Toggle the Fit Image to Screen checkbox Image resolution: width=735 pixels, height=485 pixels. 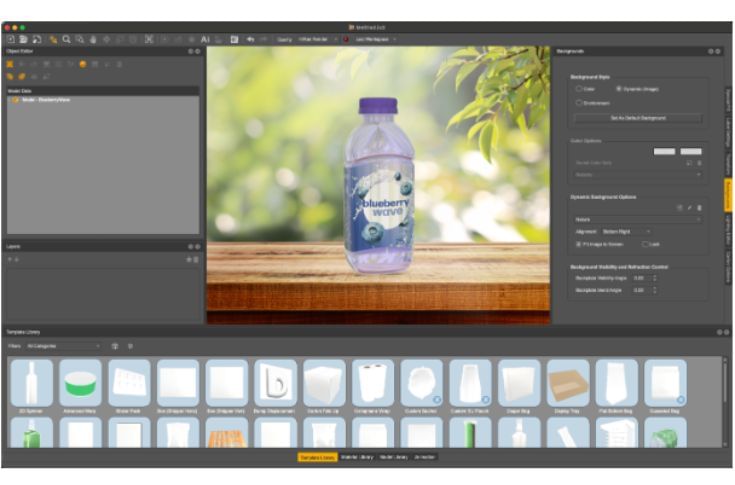tap(578, 243)
